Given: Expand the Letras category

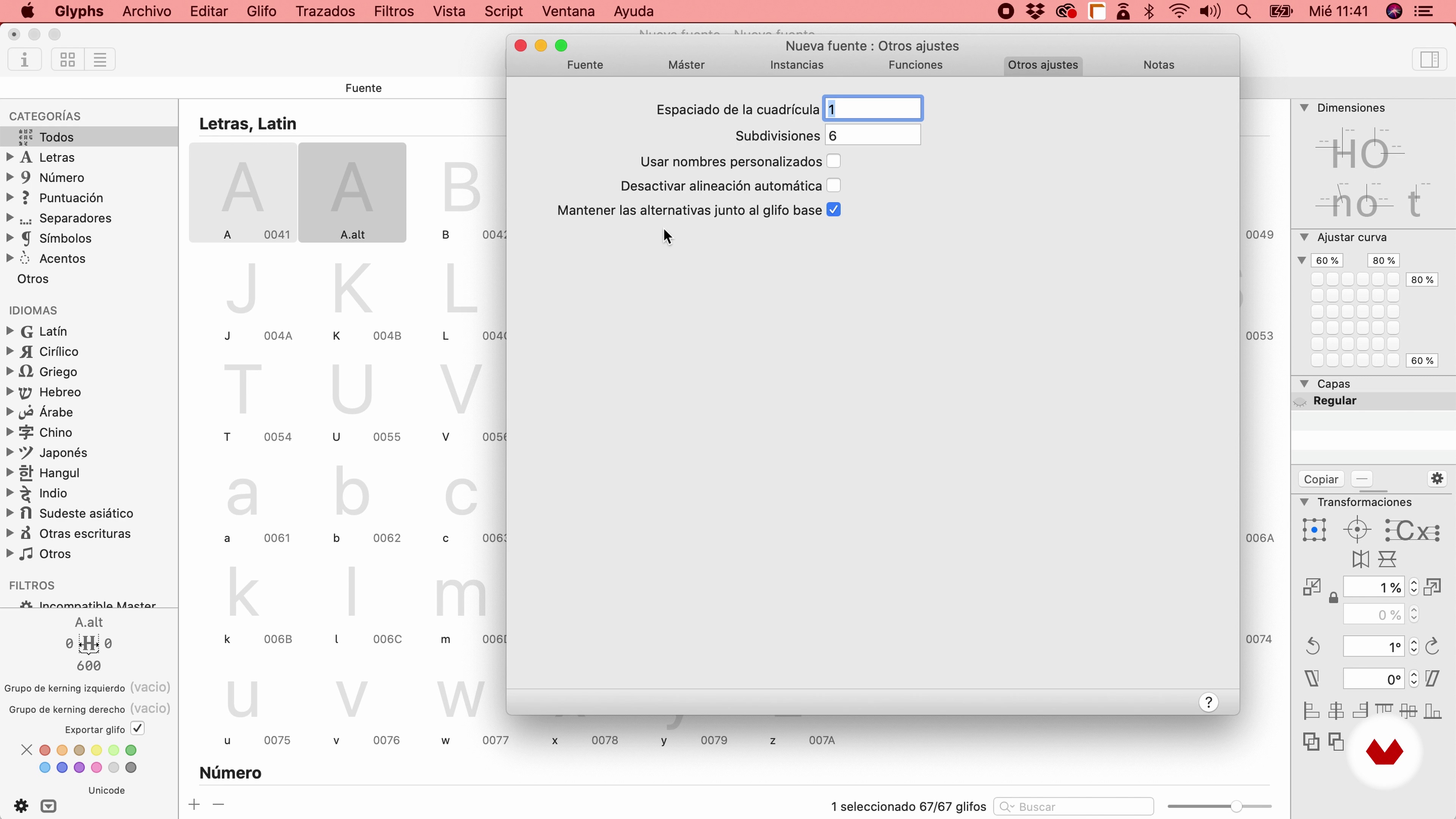Looking at the screenshot, I should (x=9, y=157).
